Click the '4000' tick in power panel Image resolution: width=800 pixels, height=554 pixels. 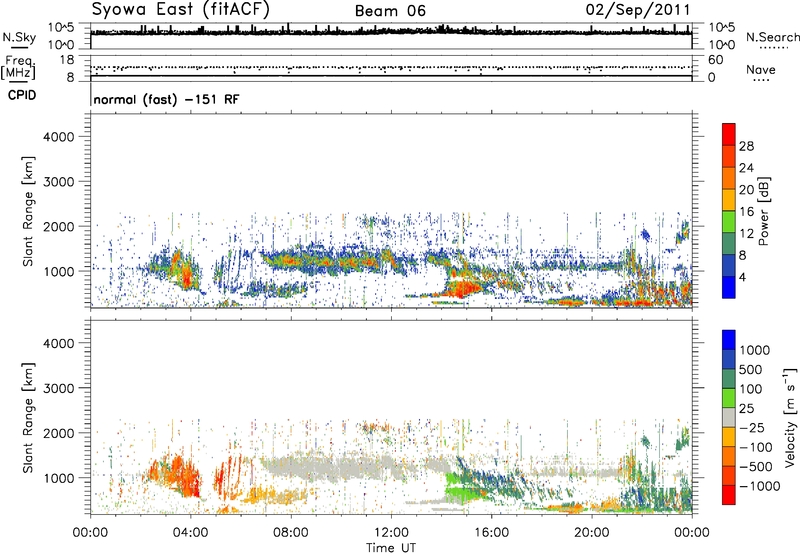(58, 137)
